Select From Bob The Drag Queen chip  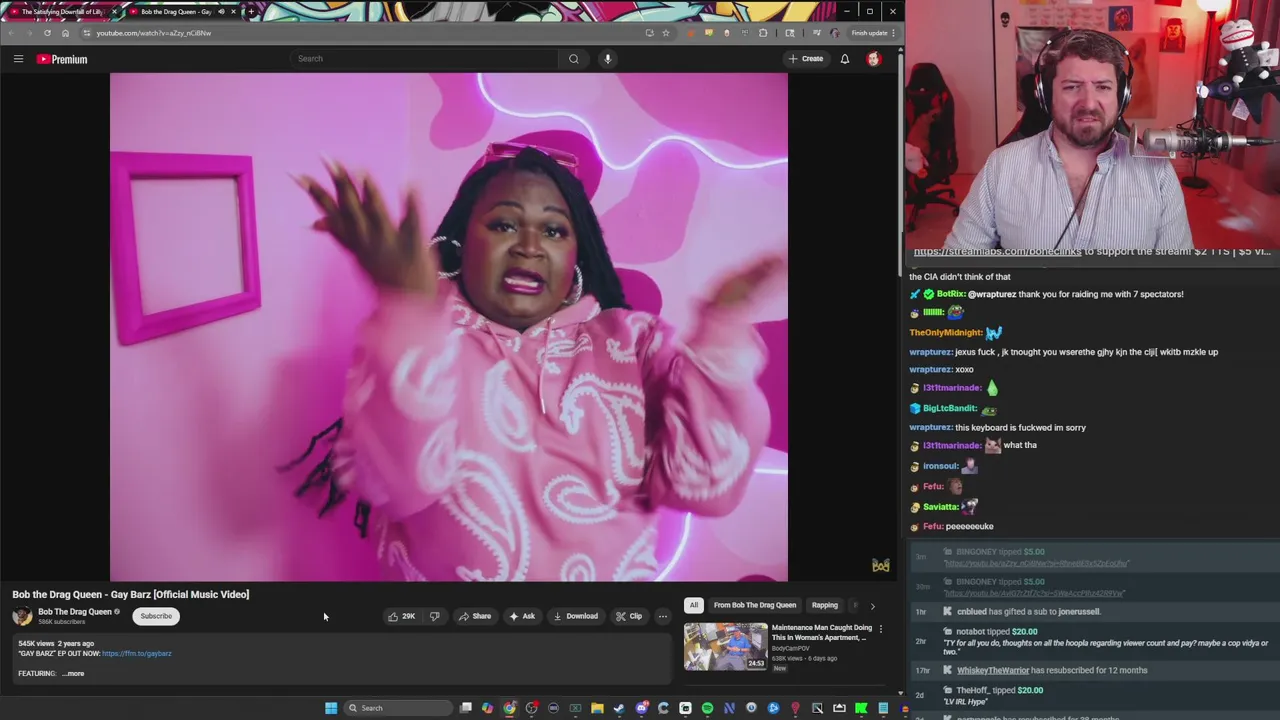point(755,605)
